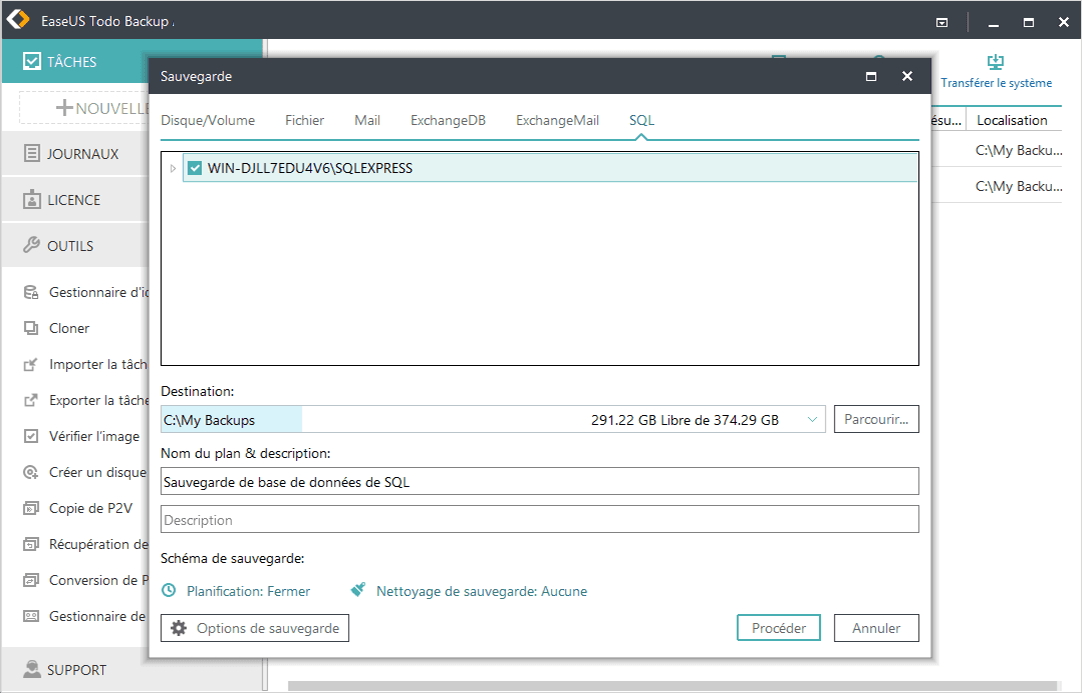
Task: Open the Options de sauvegarde settings
Action: 254,627
